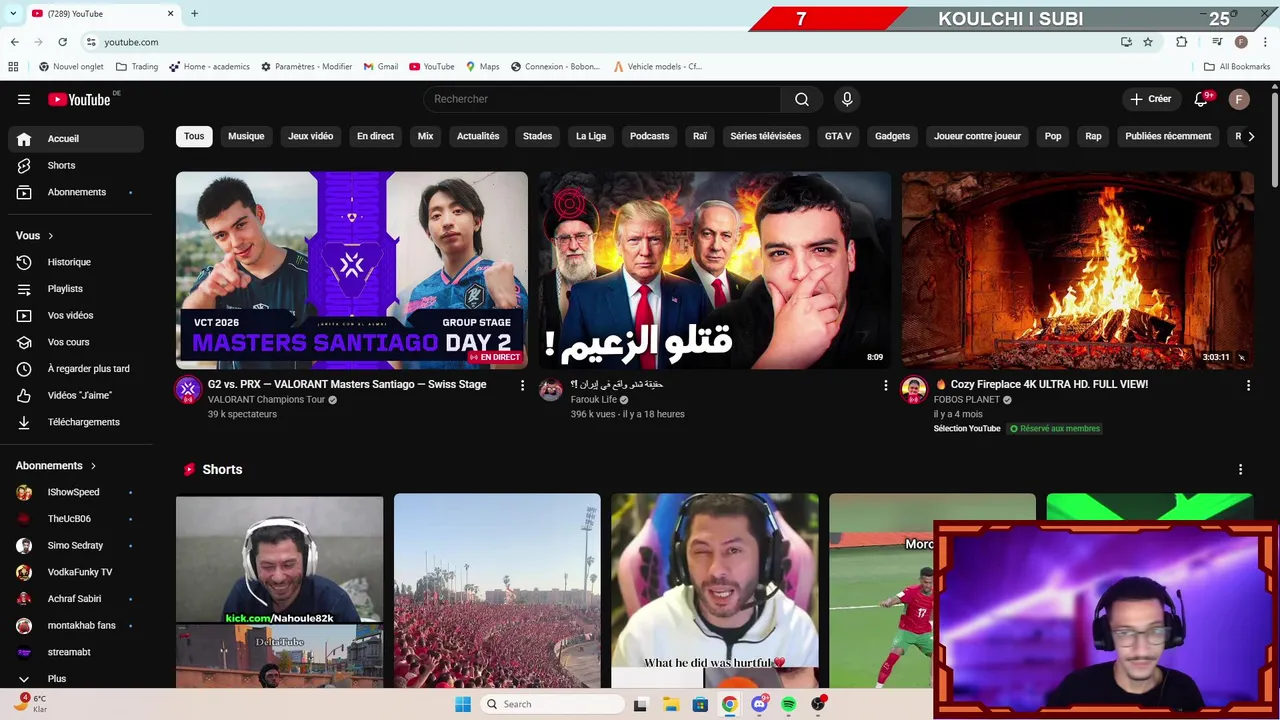Click the search magnifier button

pos(802,99)
